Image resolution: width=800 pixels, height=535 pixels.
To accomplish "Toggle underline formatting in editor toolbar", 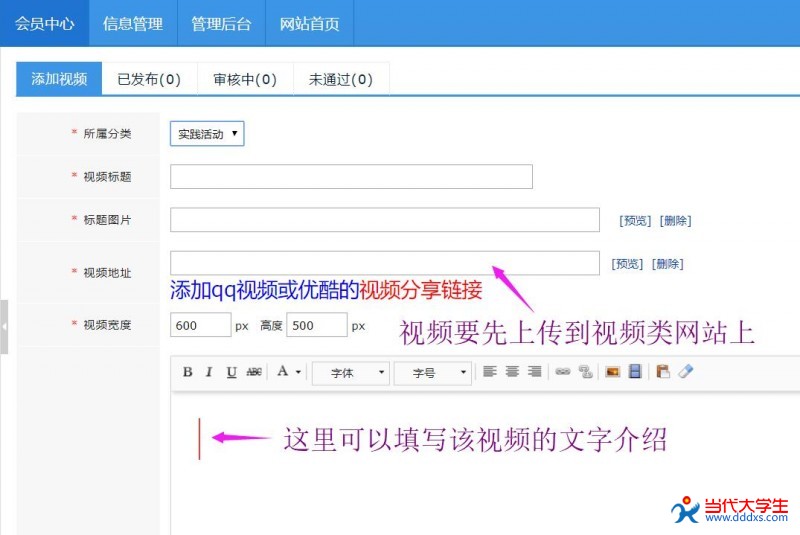I will point(231,372).
